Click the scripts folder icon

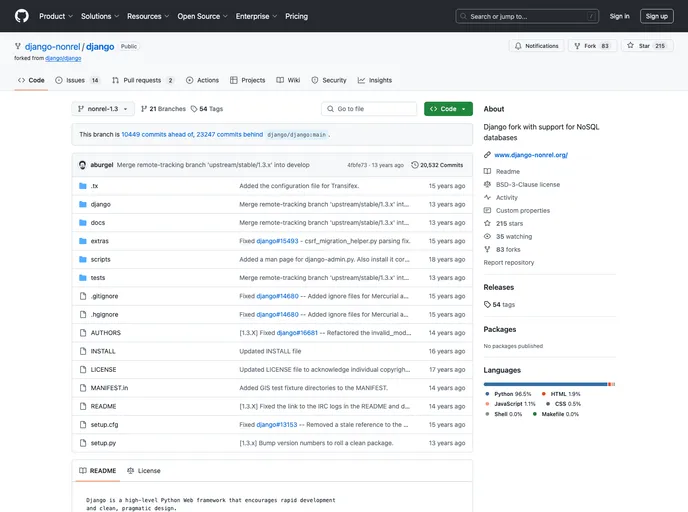point(82,259)
